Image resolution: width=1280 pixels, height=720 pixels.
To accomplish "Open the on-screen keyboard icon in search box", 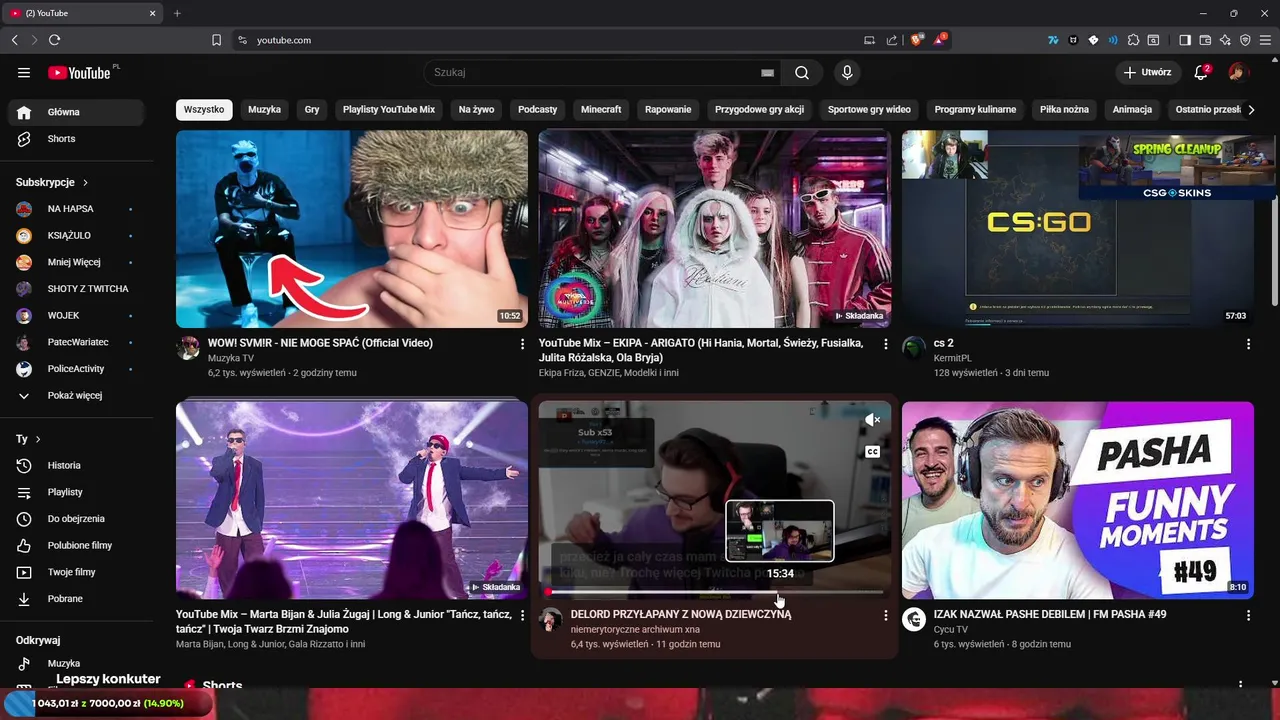I will [767, 72].
